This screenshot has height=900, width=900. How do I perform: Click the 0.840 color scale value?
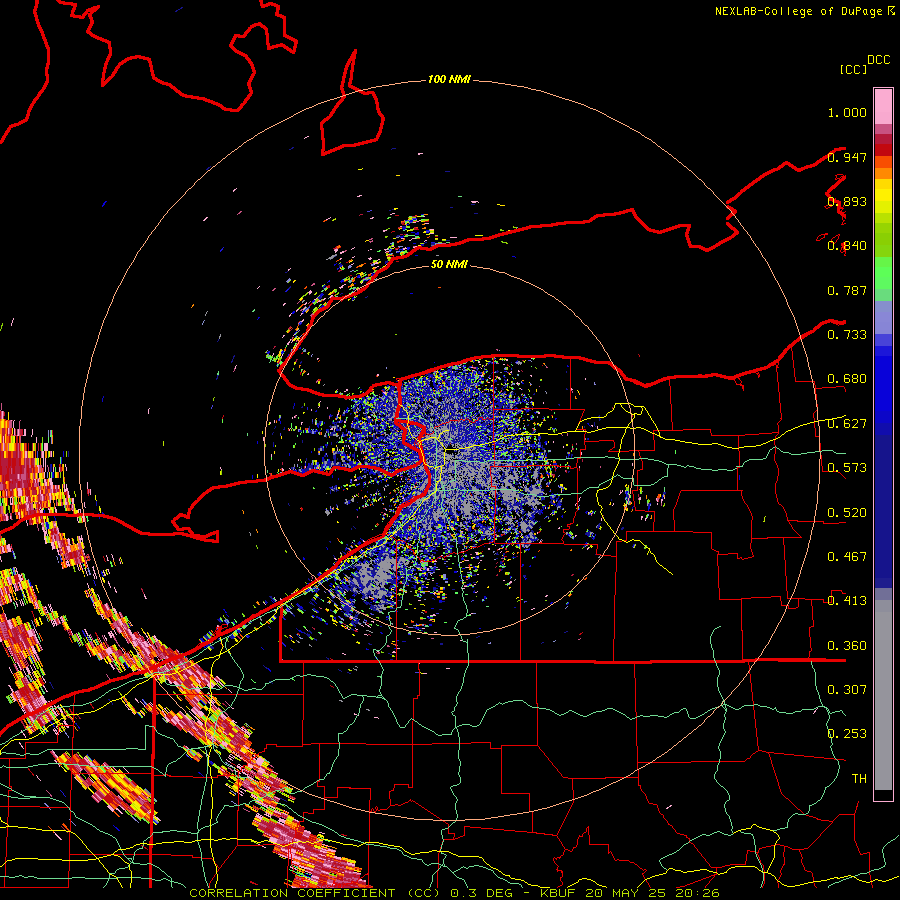pos(847,246)
